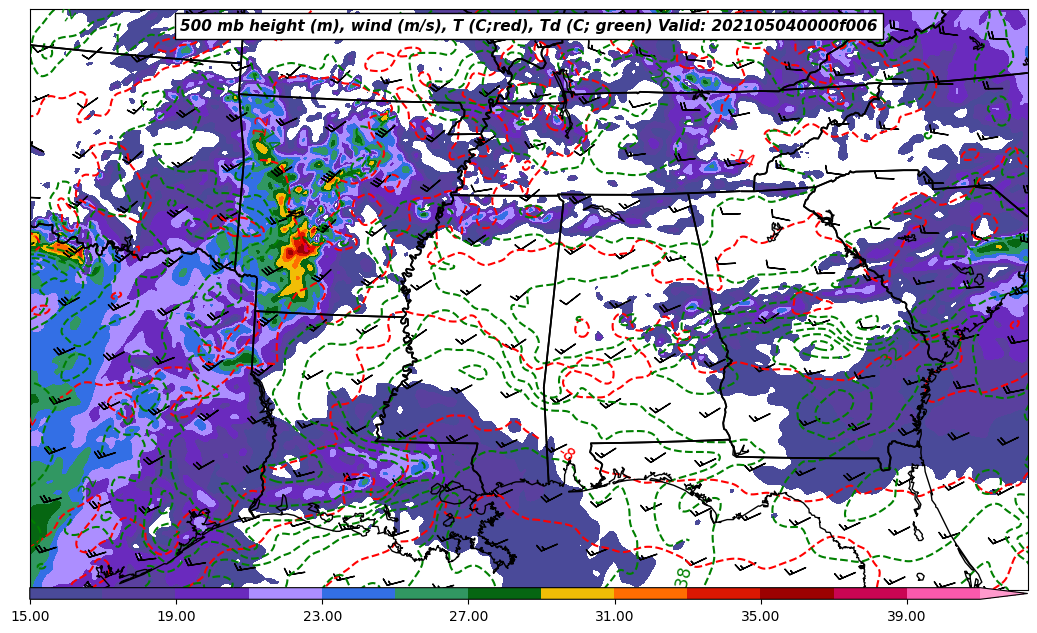Click the 39.00 colorbar tick label

(907, 616)
